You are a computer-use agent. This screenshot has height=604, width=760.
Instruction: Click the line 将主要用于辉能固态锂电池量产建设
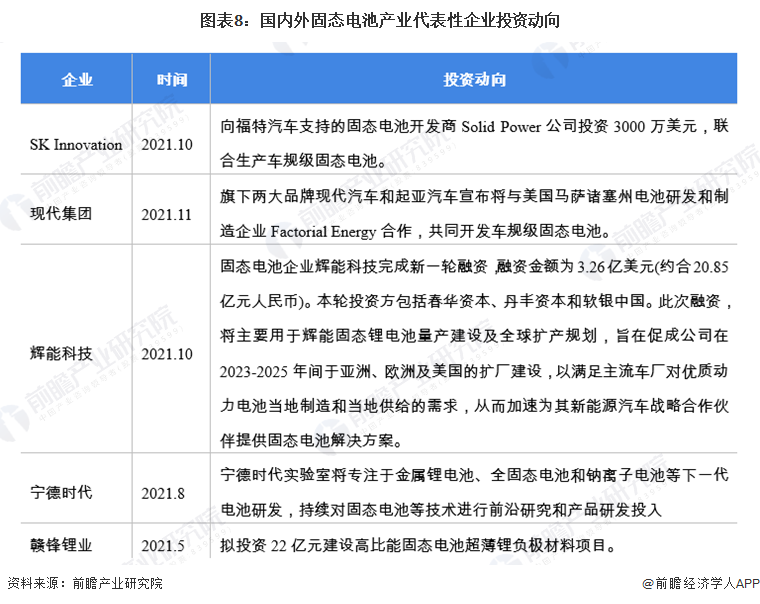click(x=474, y=336)
